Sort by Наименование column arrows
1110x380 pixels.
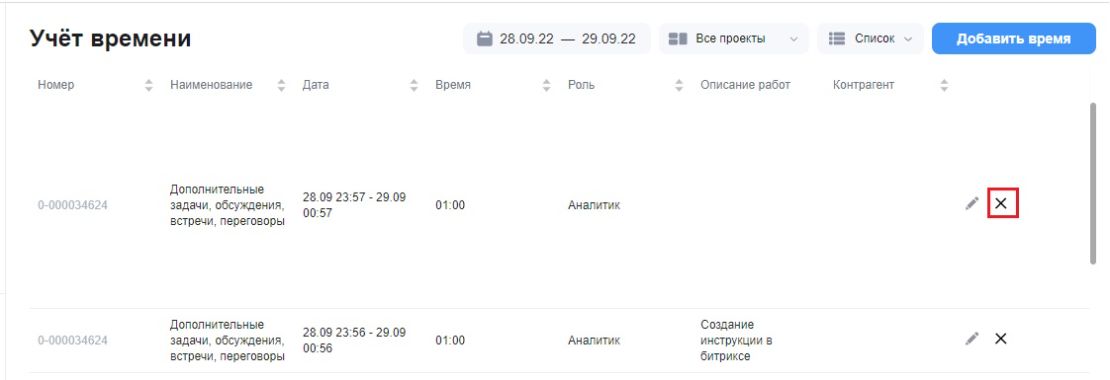(x=281, y=86)
